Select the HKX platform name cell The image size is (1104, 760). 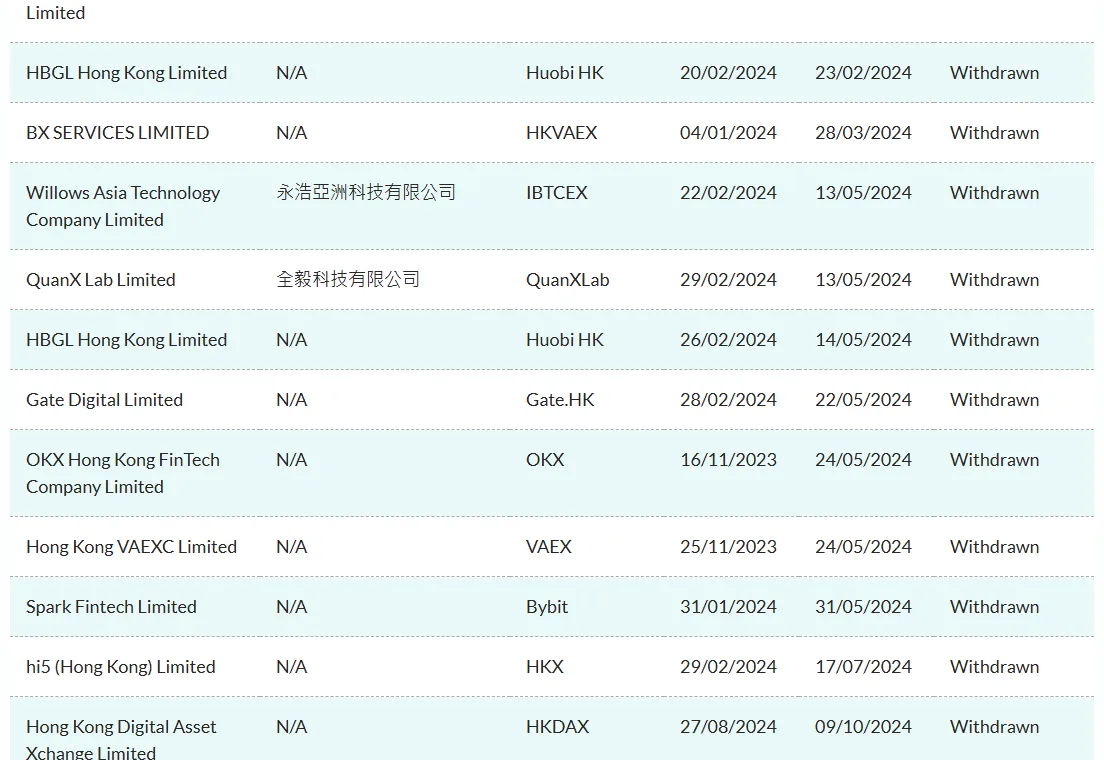pyautogui.click(x=544, y=666)
